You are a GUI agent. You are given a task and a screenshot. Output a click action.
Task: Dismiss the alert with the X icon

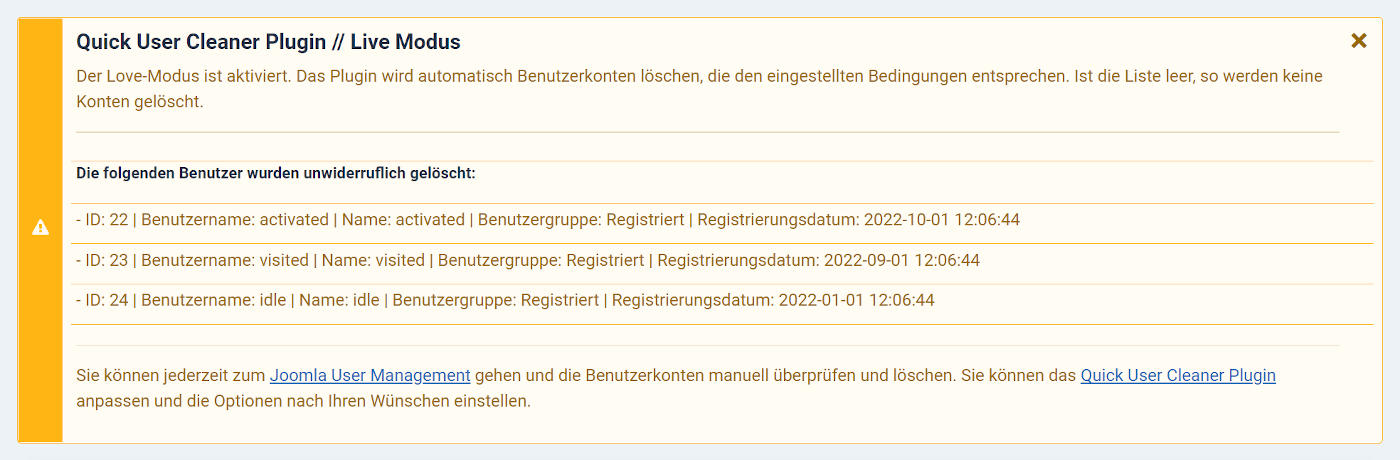pos(1358,41)
